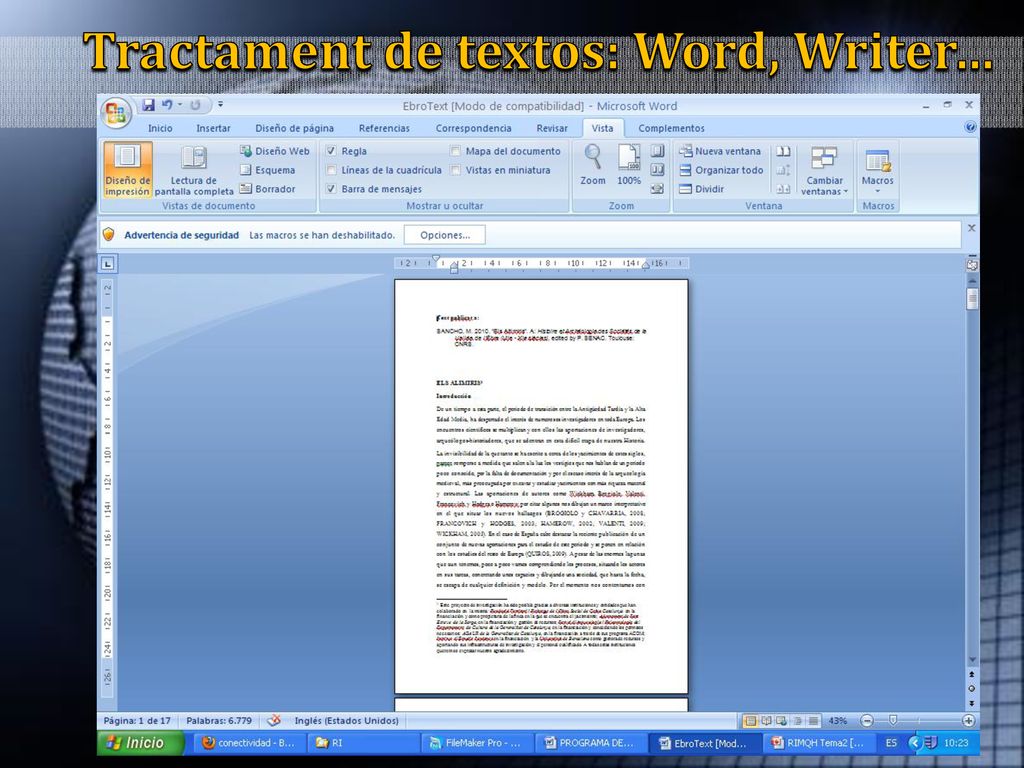The height and width of the screenshot is (768, 1024).
Task: Switch to PROGRAMA DE taskbar item
Action: (x=592, y=743)
